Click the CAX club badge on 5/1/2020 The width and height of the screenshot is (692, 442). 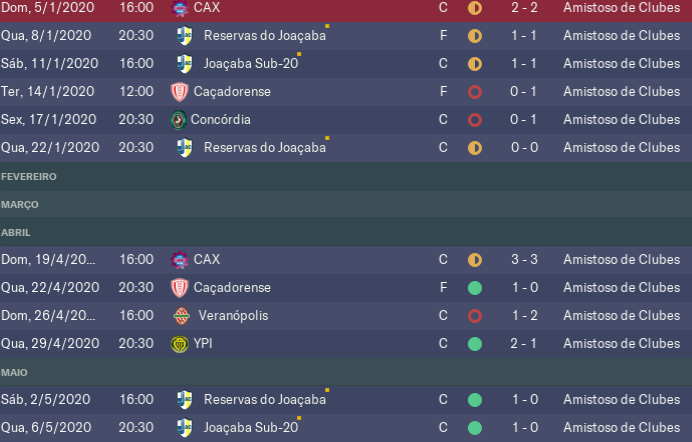coord(180,8)
